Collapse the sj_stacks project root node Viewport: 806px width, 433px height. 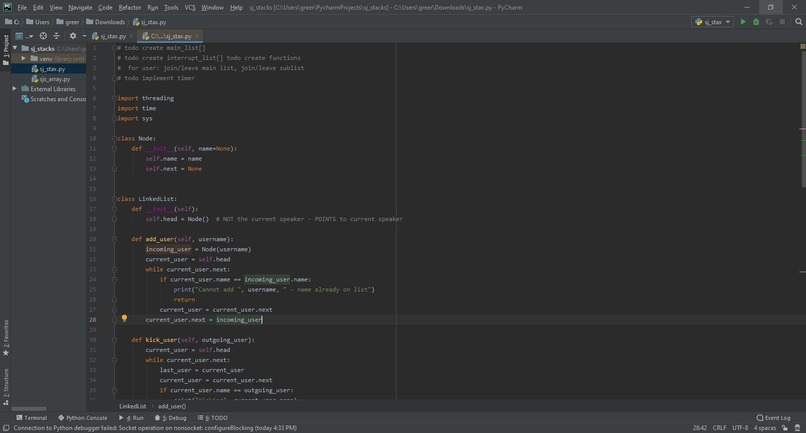(15, 48)
